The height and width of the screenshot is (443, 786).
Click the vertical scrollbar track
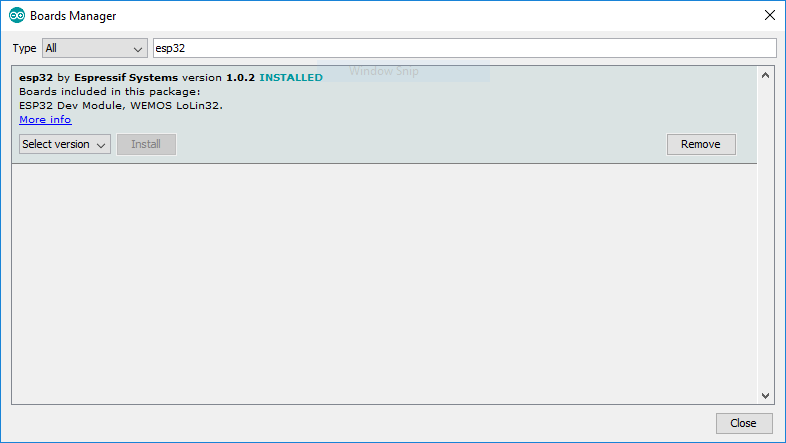tap(765, 236)
